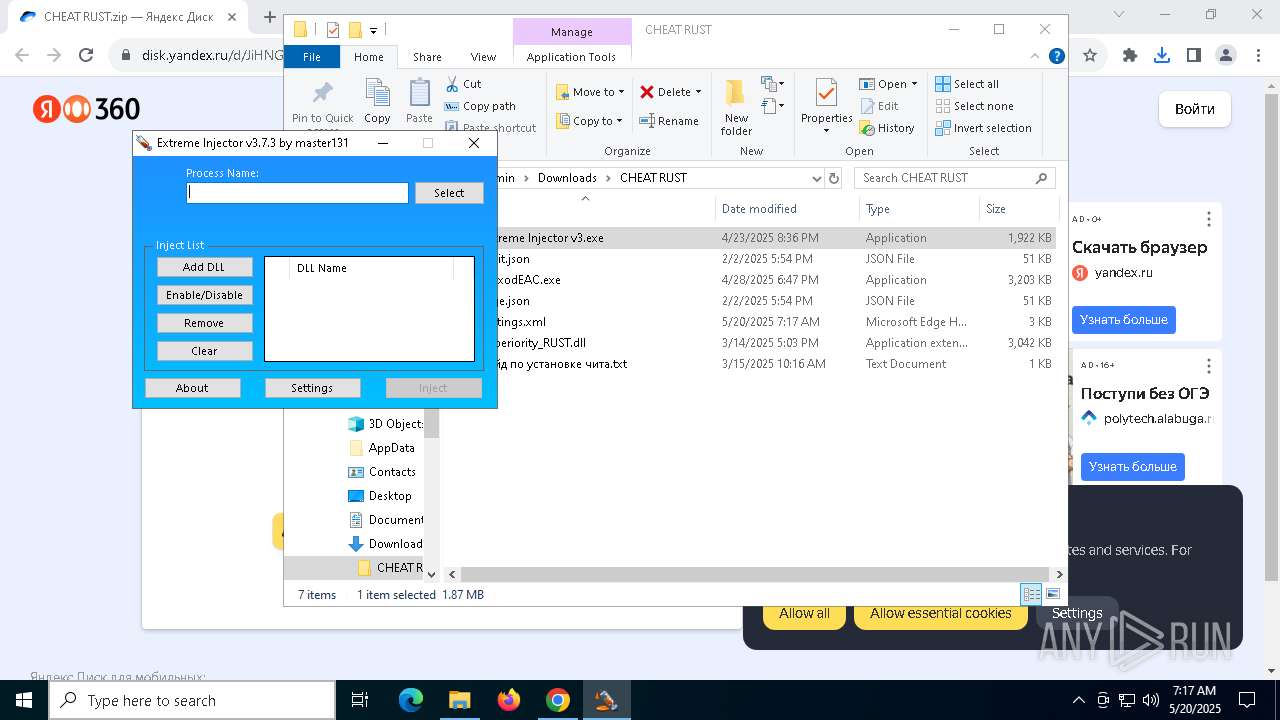This screenshot has height=720, width=1280.
Task: Open Microsoft Edge from taskbar
Action: point(411,700)
